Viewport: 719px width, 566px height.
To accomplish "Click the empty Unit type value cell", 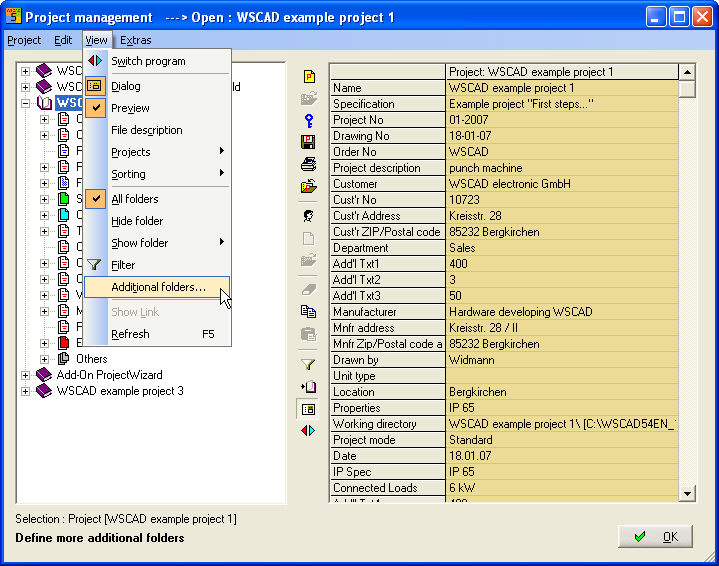I will [x=562, y=376].
